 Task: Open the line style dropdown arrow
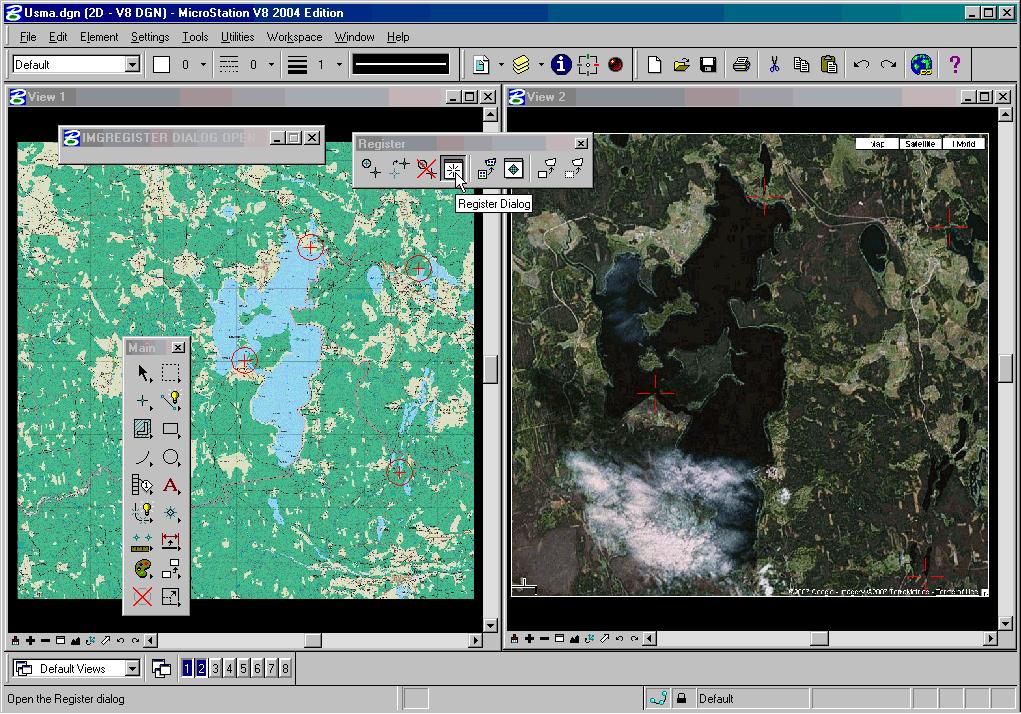point(272,64)
